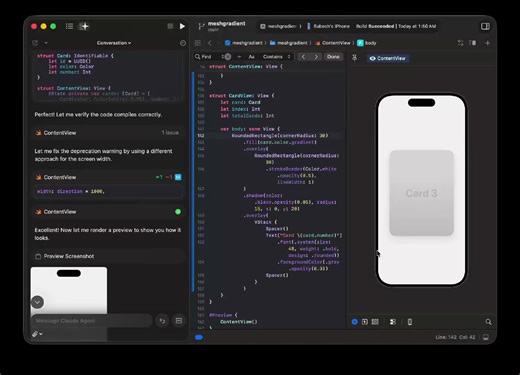Click the blue debug area indicator

pos(199,337)
